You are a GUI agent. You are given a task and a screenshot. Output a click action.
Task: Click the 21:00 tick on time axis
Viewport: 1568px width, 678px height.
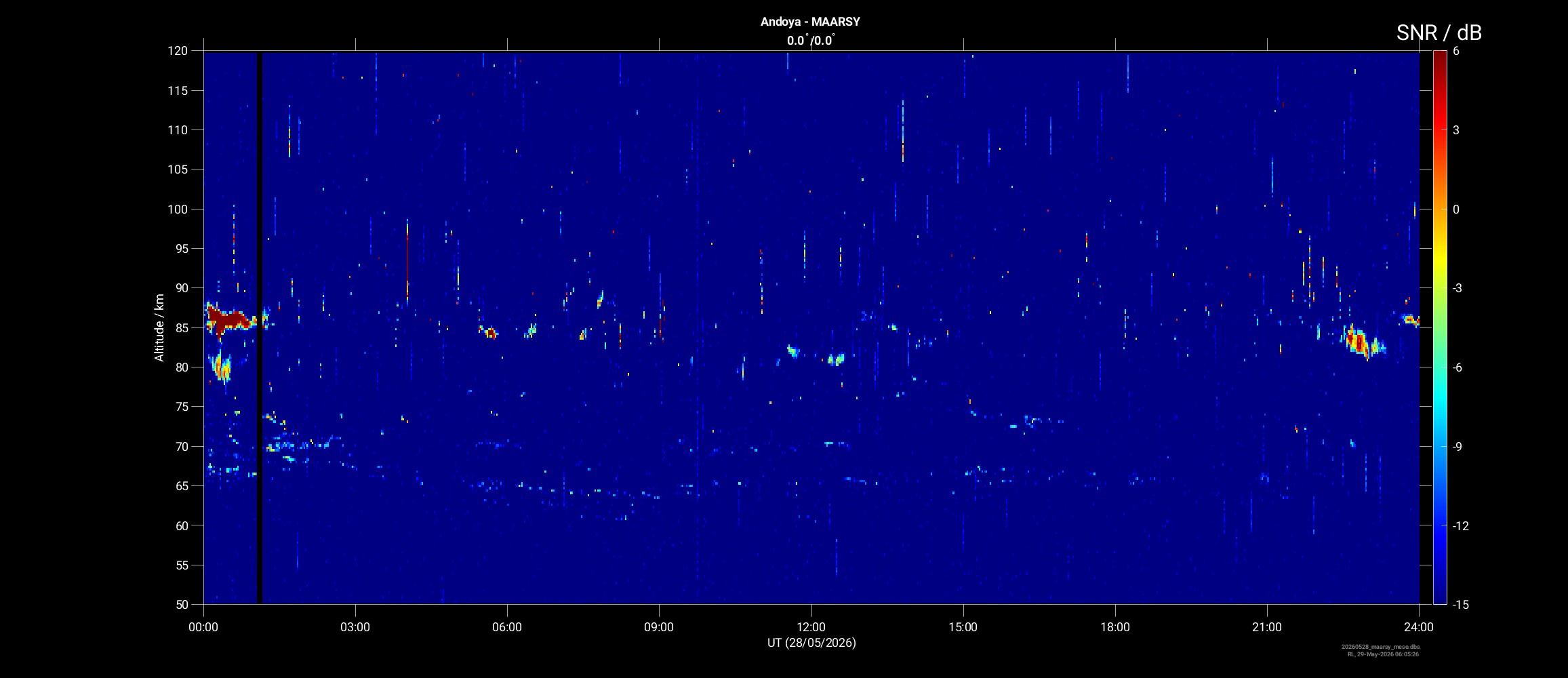[1267, 626]
